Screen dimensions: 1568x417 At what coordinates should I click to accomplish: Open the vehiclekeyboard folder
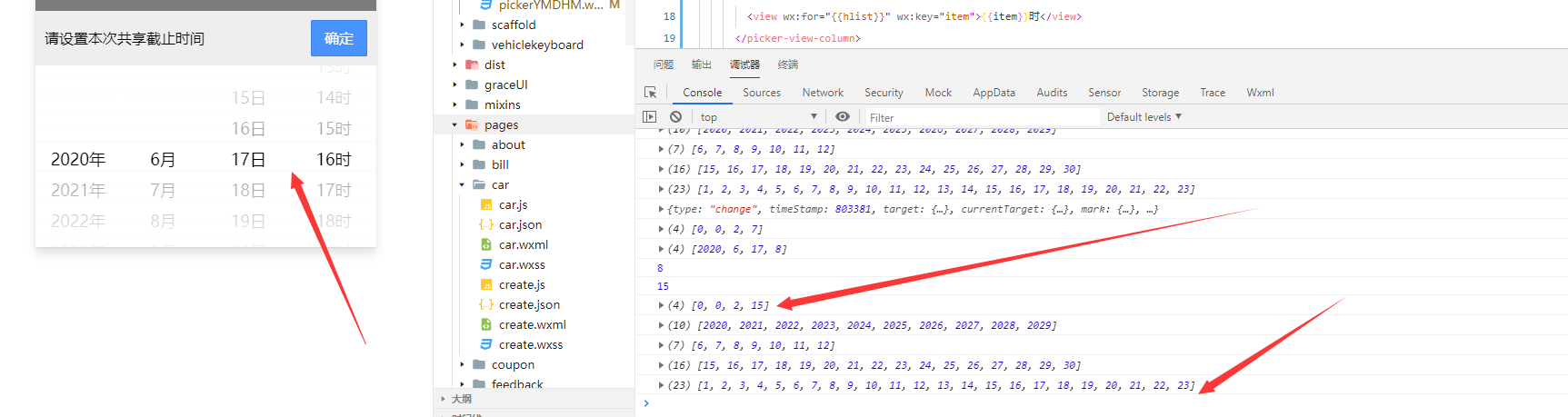click(537, 45)
